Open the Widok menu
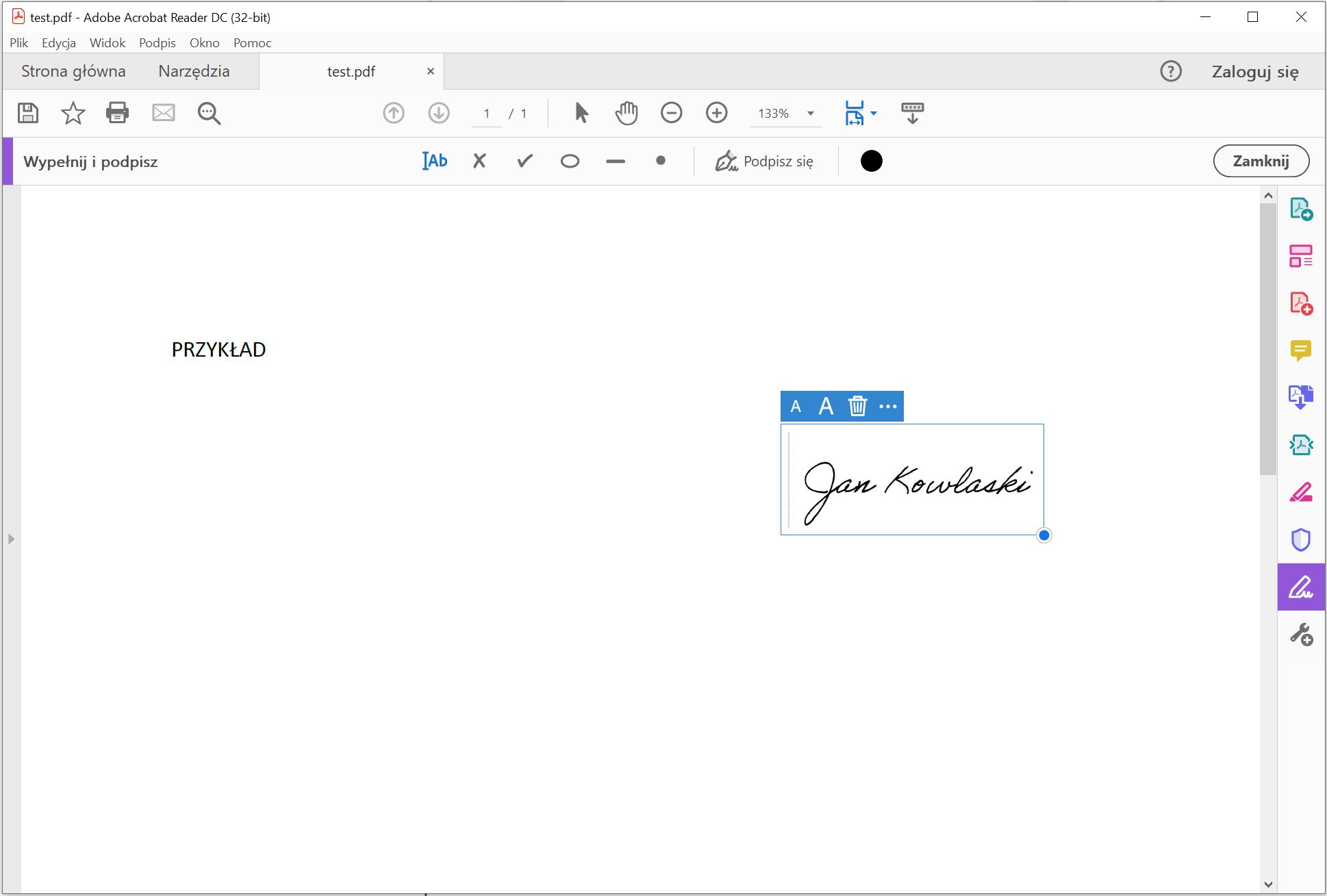1327x896 pixels. coord(108,43)
